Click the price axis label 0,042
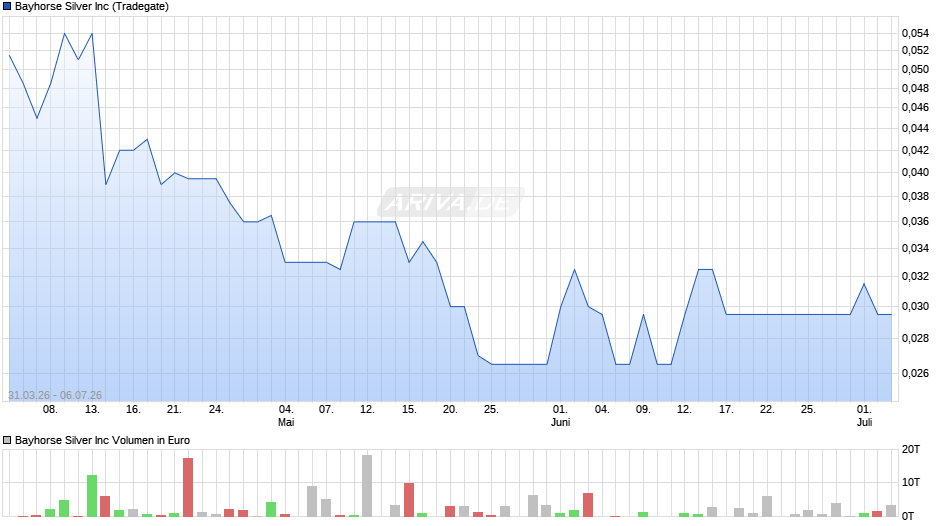This screenshot has height=526, width=940. (x=915, y=151)
